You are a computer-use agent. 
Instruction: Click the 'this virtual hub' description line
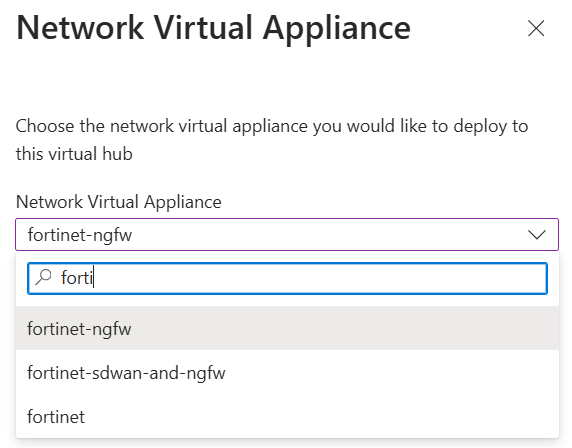click(x=74, y=154)
